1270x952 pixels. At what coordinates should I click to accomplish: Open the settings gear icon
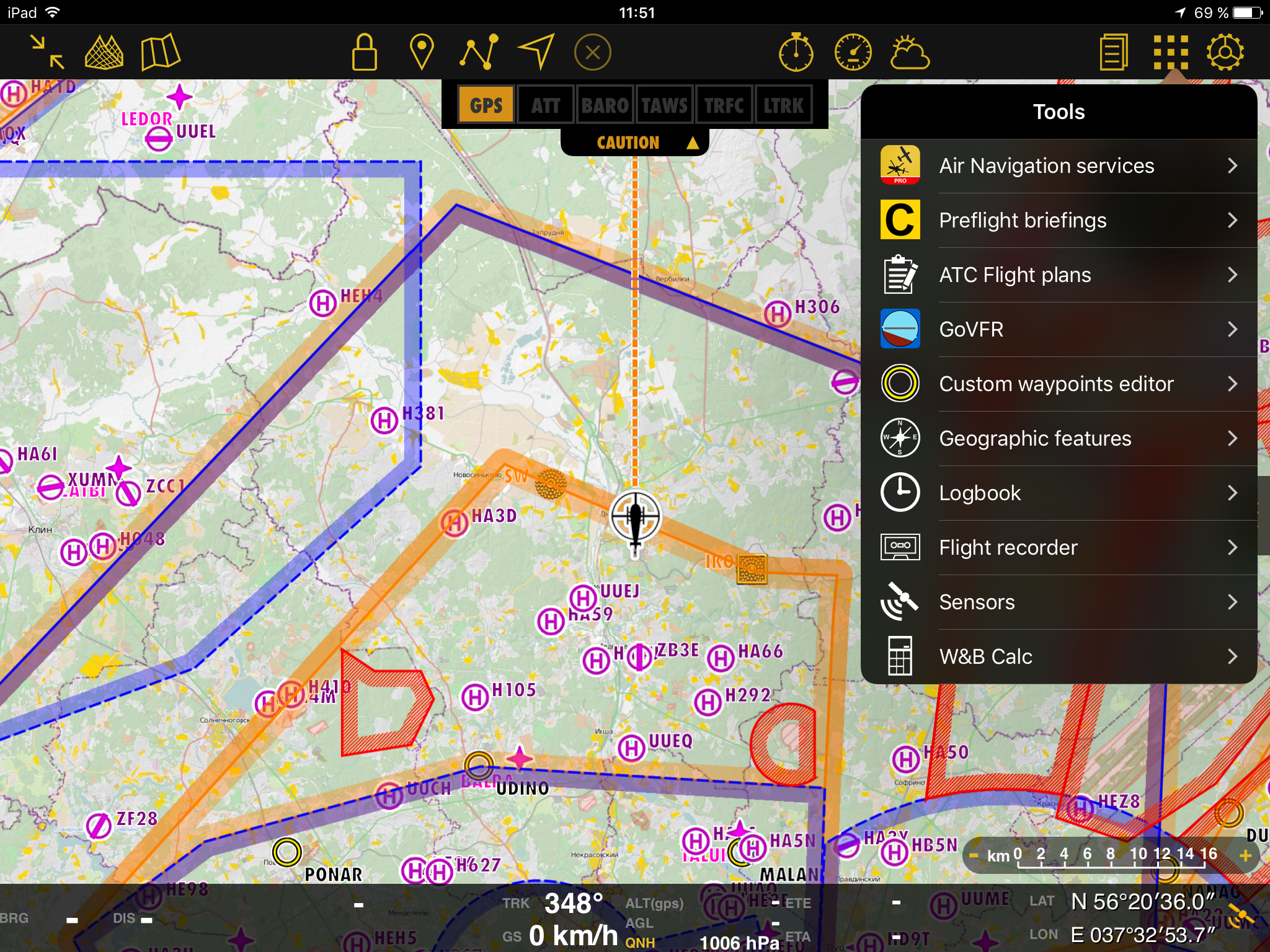click(x=1225, y=52)
